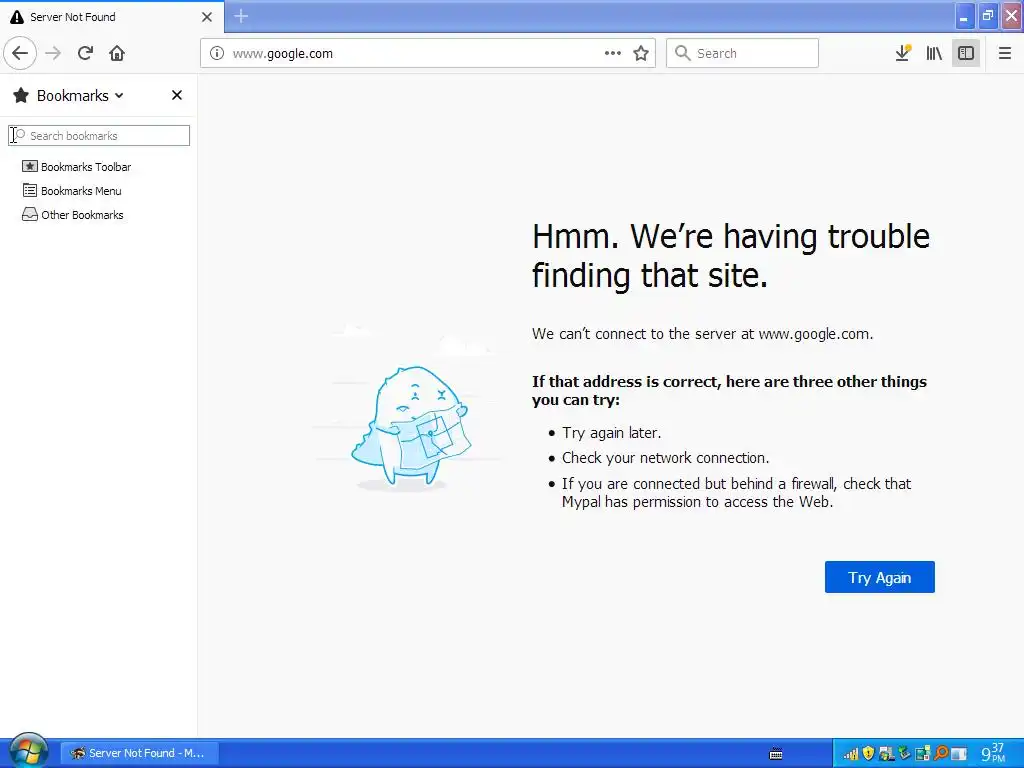Focus the toolbar Search box

[x=742, y=53]
